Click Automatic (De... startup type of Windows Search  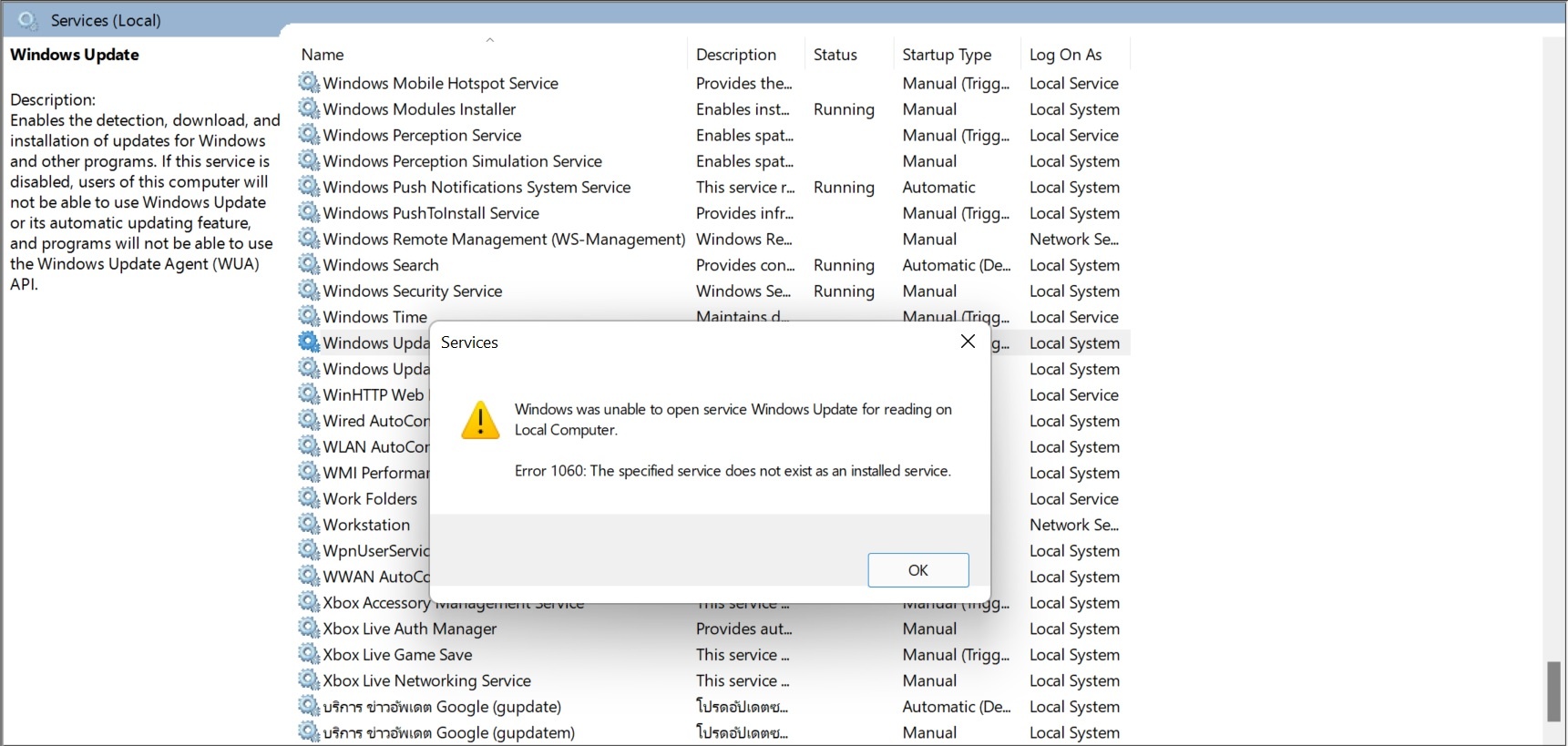point(957,265)
